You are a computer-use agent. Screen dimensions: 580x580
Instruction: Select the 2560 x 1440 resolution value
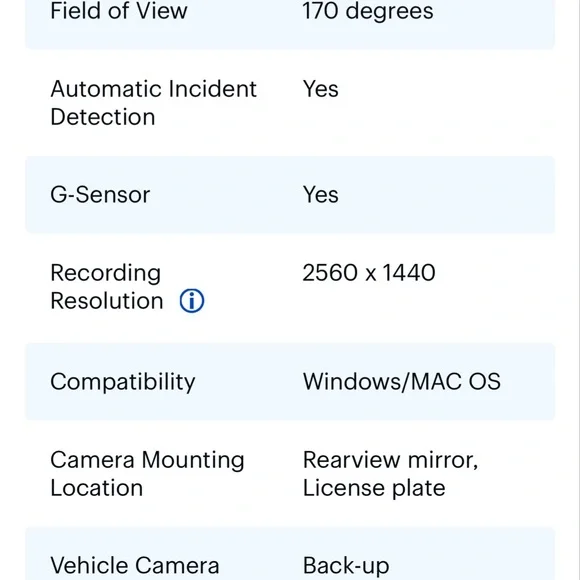point(369,273)
